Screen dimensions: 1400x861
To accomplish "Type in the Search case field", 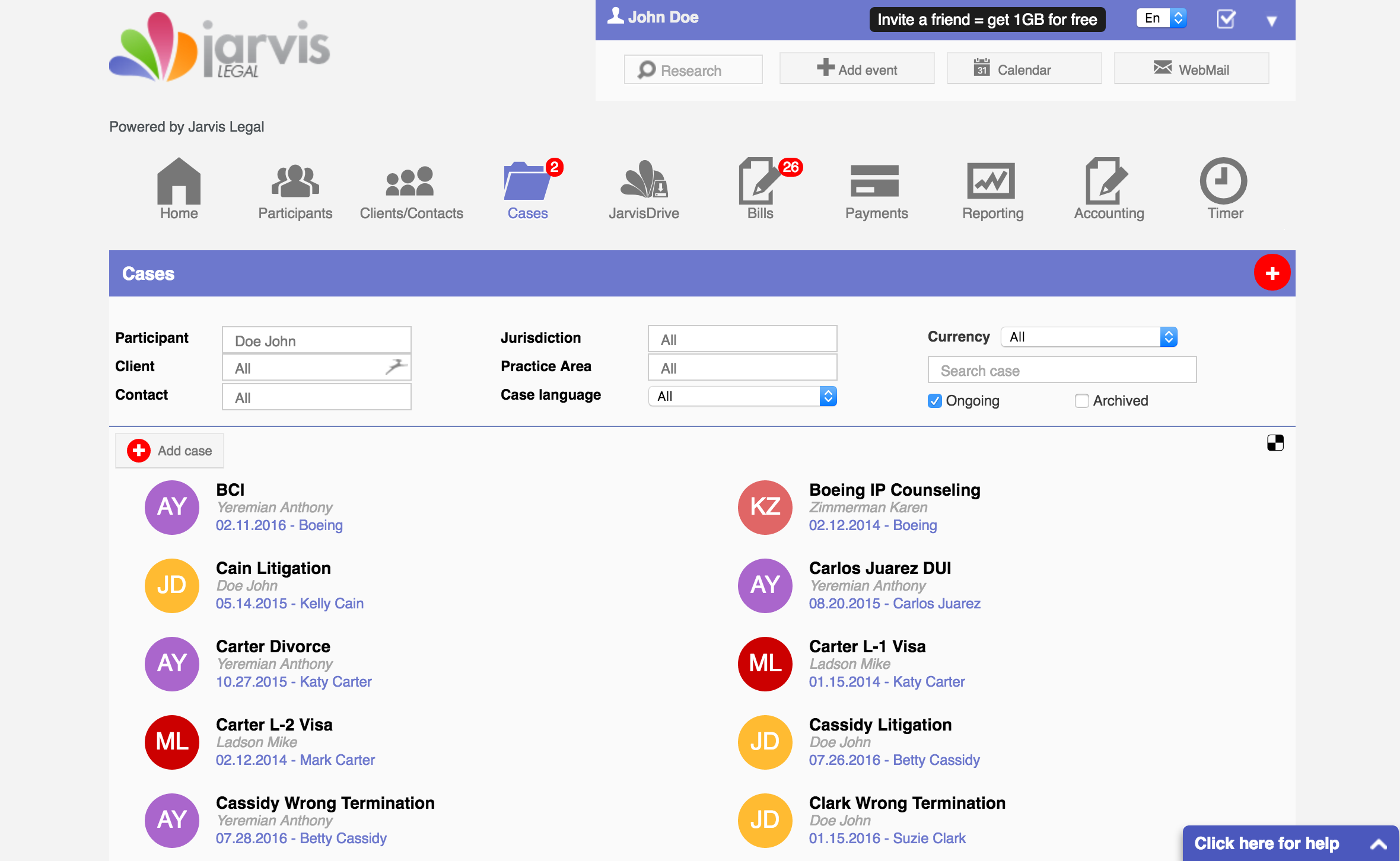I will [1062, 370].
